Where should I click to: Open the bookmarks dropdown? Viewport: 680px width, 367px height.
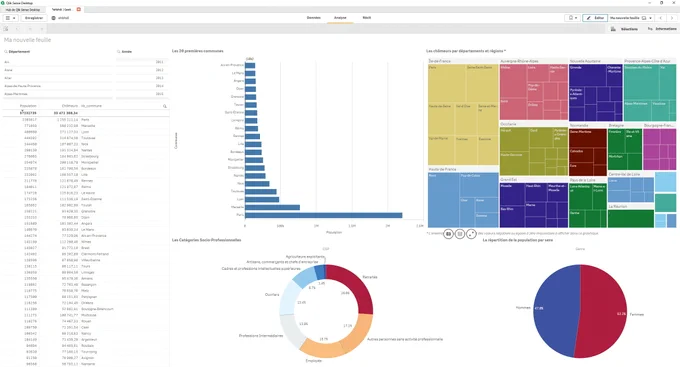[572, 18]
